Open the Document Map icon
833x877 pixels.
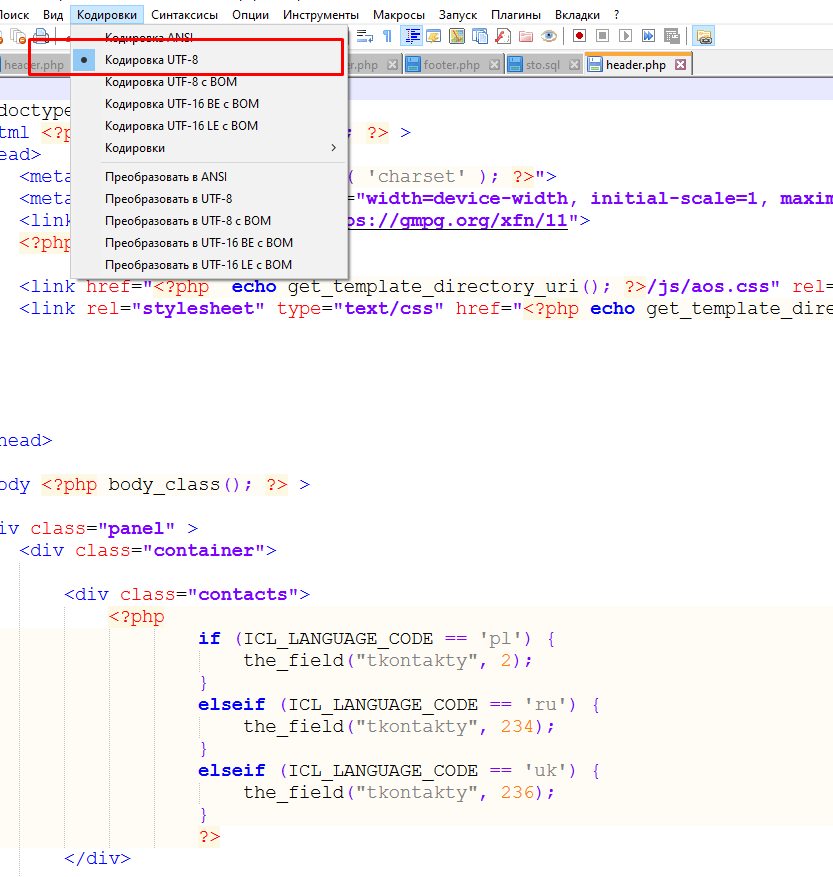(x=456, y=36)
